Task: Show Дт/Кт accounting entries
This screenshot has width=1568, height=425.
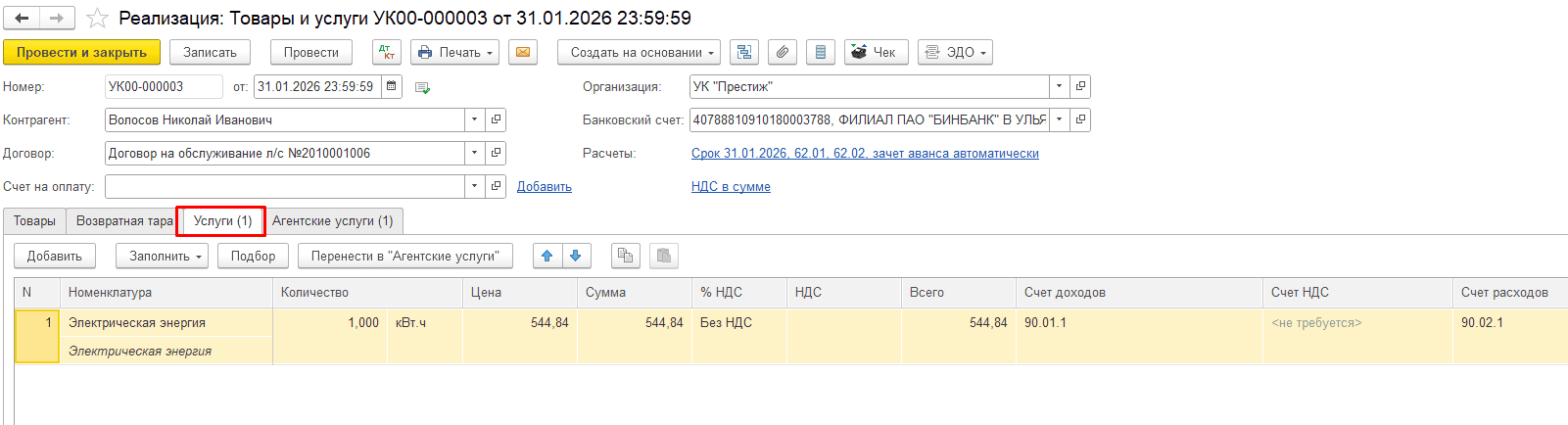Action: click(x=387, y=52)
